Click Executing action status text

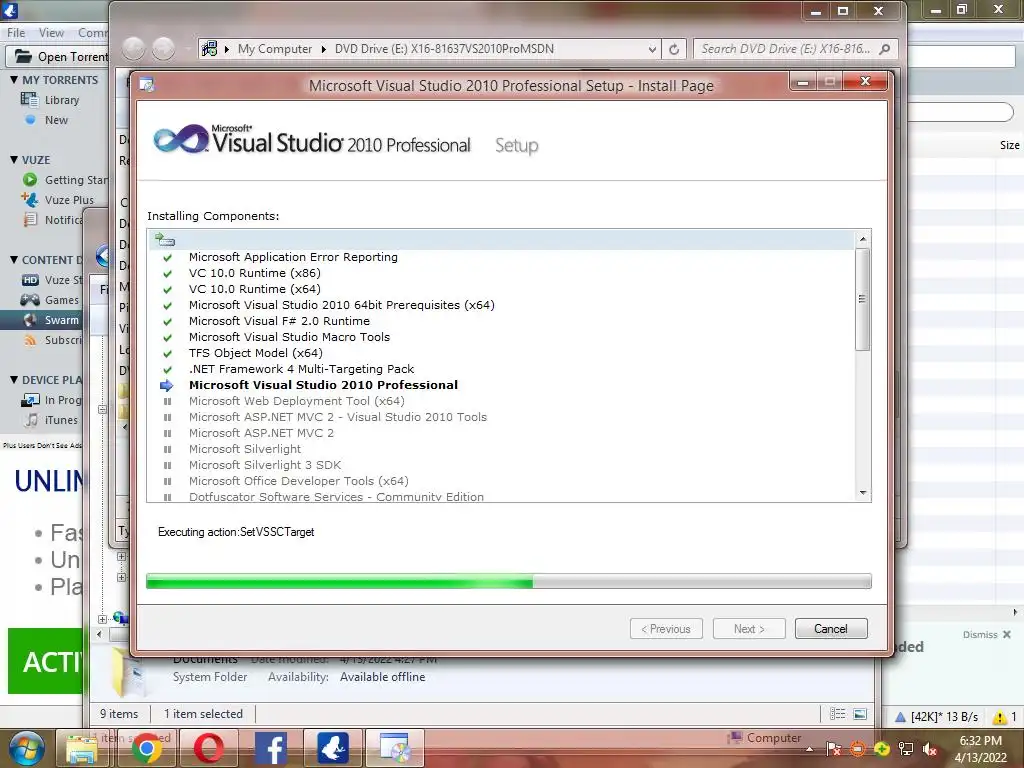tap(236, 532)
